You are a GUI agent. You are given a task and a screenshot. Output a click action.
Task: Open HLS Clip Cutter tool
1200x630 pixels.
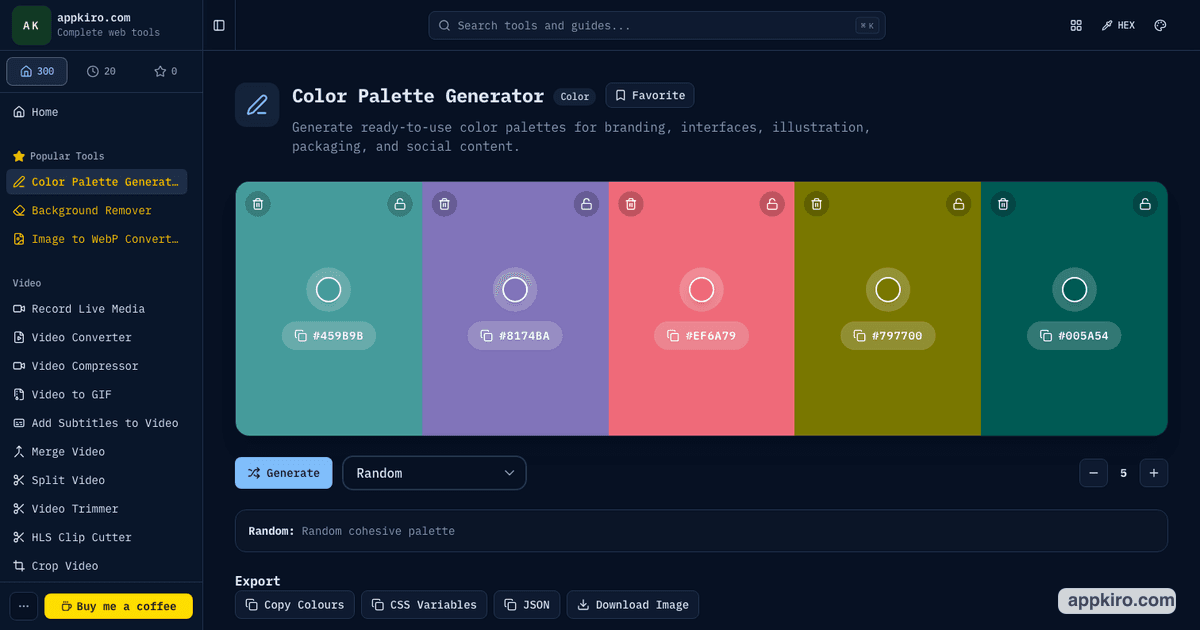point(96,537)
